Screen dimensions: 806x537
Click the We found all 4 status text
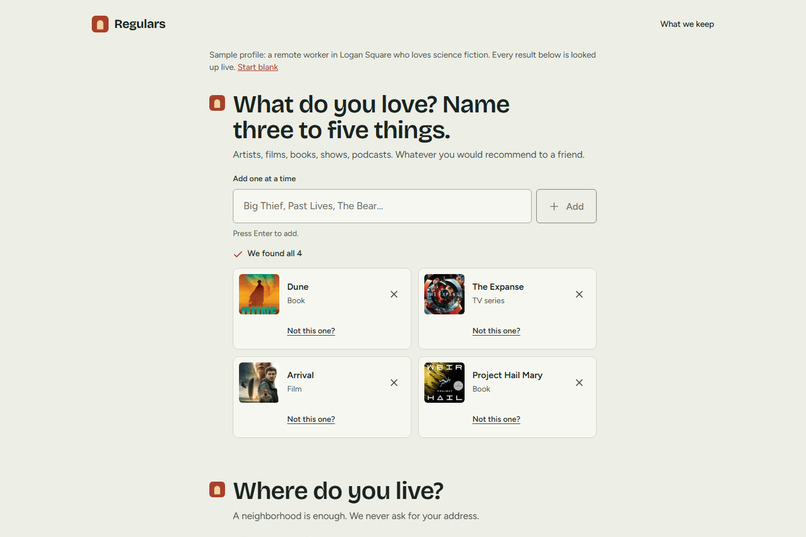(x=274, y=253)
